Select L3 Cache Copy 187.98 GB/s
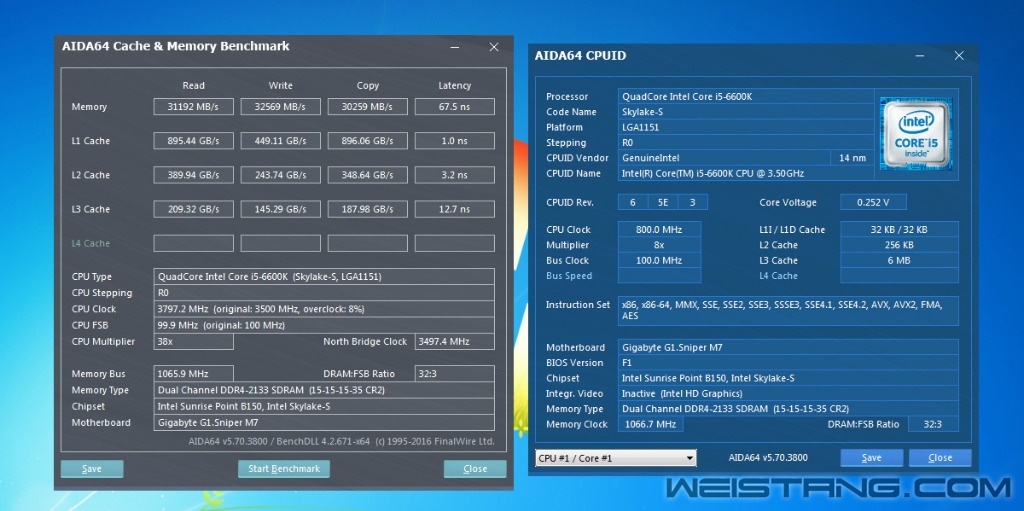This screenshot has width=1024, height=511. pos(368,209)
